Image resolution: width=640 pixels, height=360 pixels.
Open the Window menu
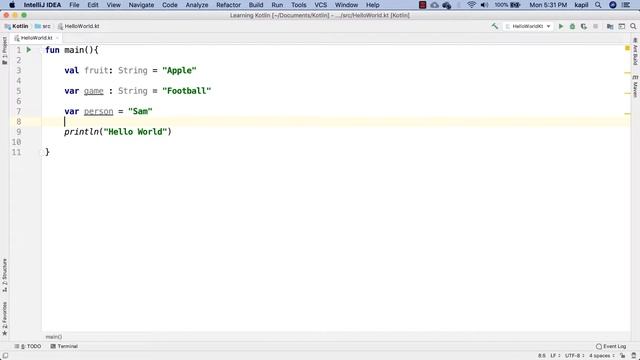pos(346,5)
